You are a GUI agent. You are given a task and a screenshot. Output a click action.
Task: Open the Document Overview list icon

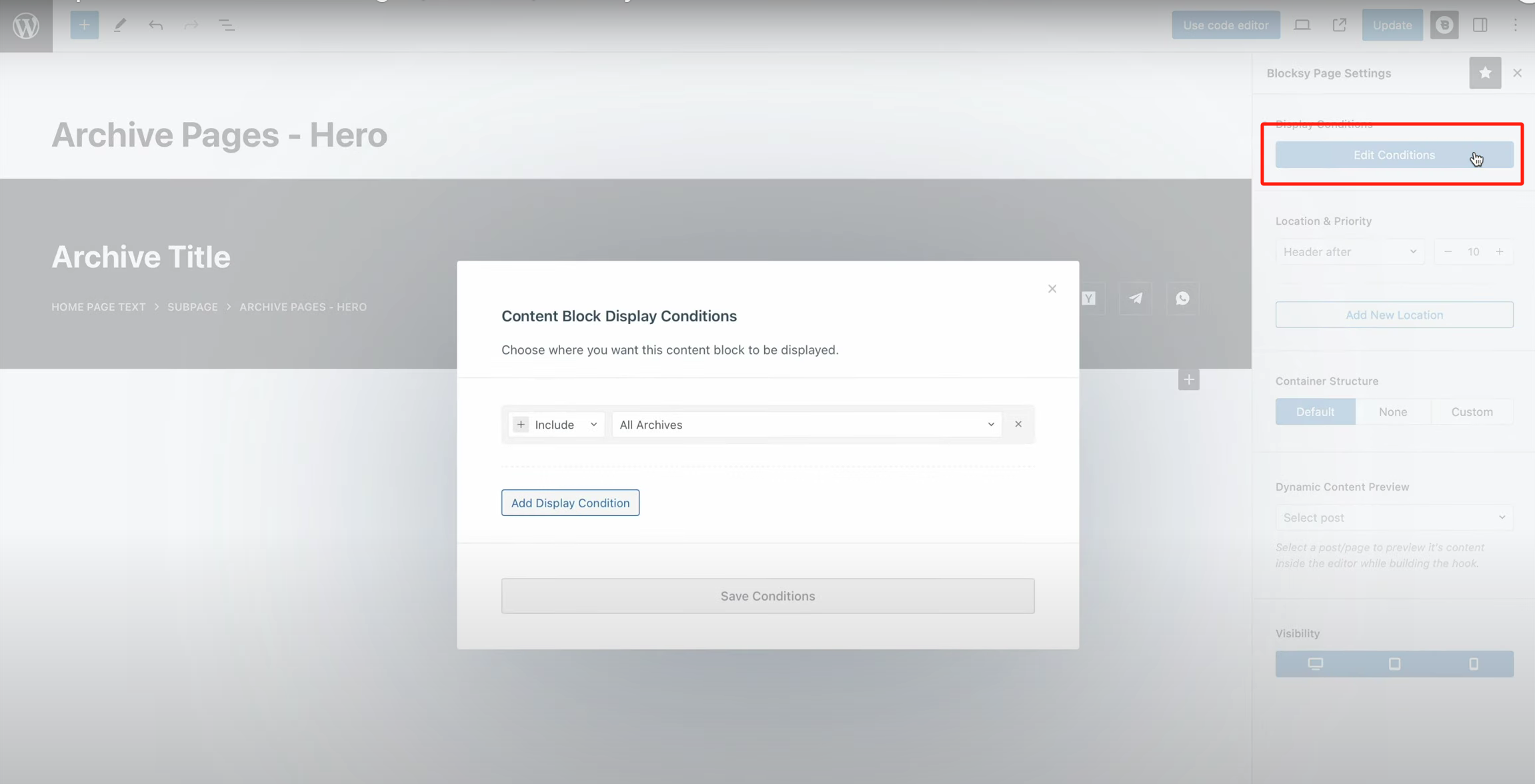click(227, 25)
